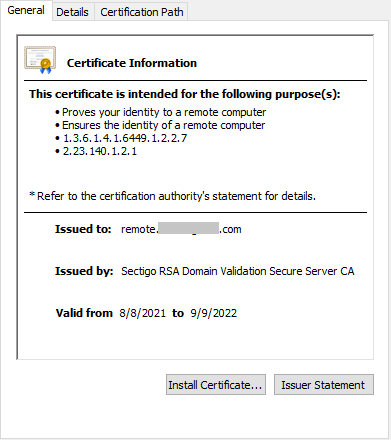Click the Issued to domain name
The height and width of the screenshot is (440, 391).
coord(181,229)
